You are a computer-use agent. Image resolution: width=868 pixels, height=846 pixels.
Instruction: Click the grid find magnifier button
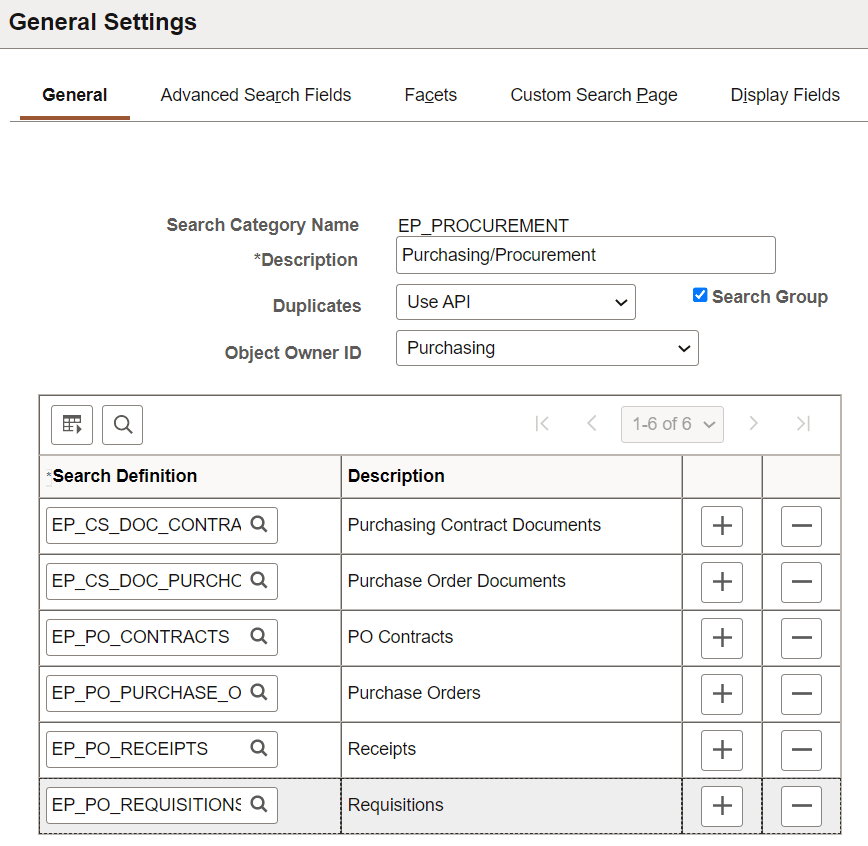(122, 425)
